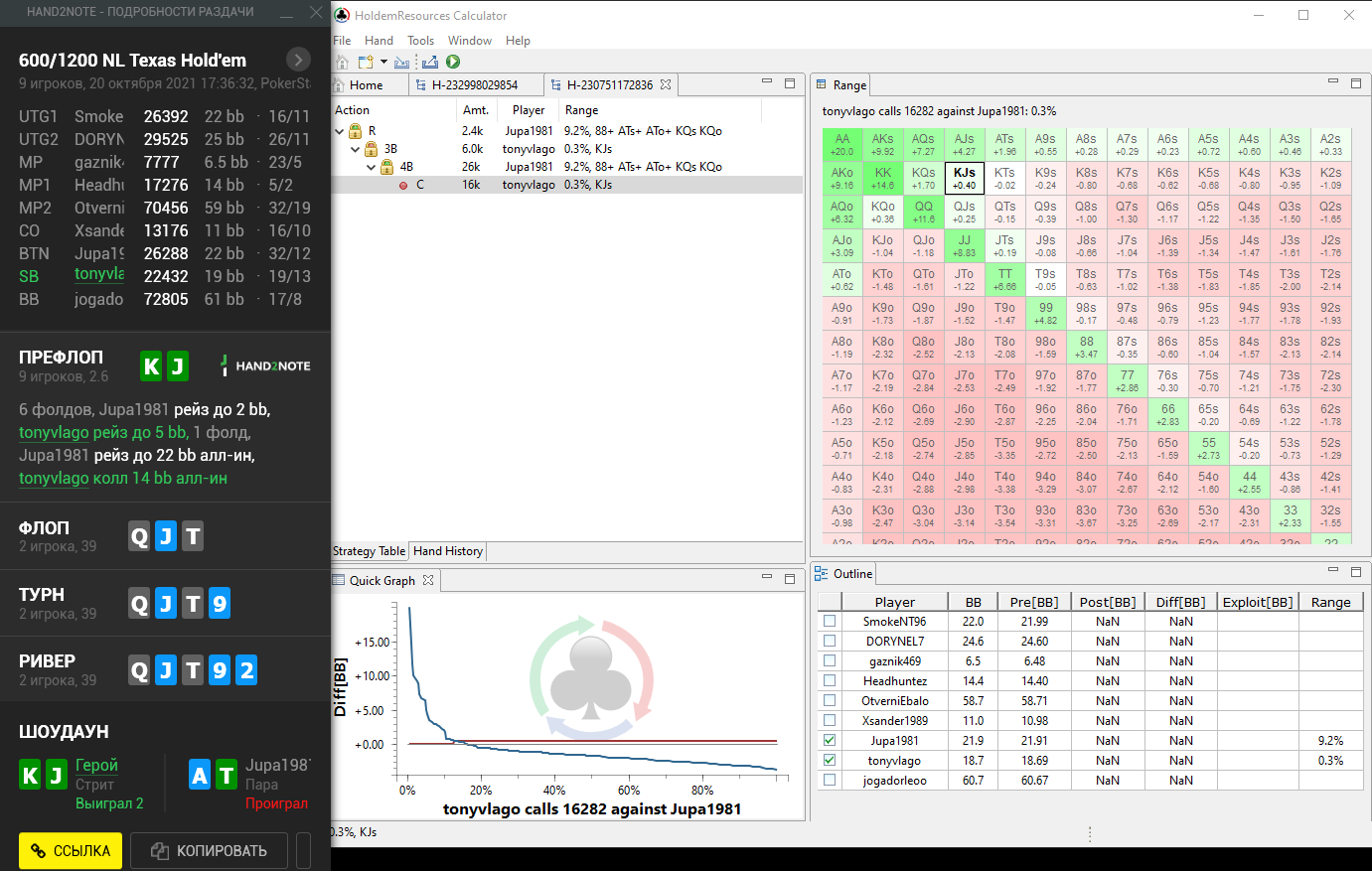Toggle the Headhuntez checkbox in Outline
Screen dimensions: 1372x871
click(x=830, y=681)
